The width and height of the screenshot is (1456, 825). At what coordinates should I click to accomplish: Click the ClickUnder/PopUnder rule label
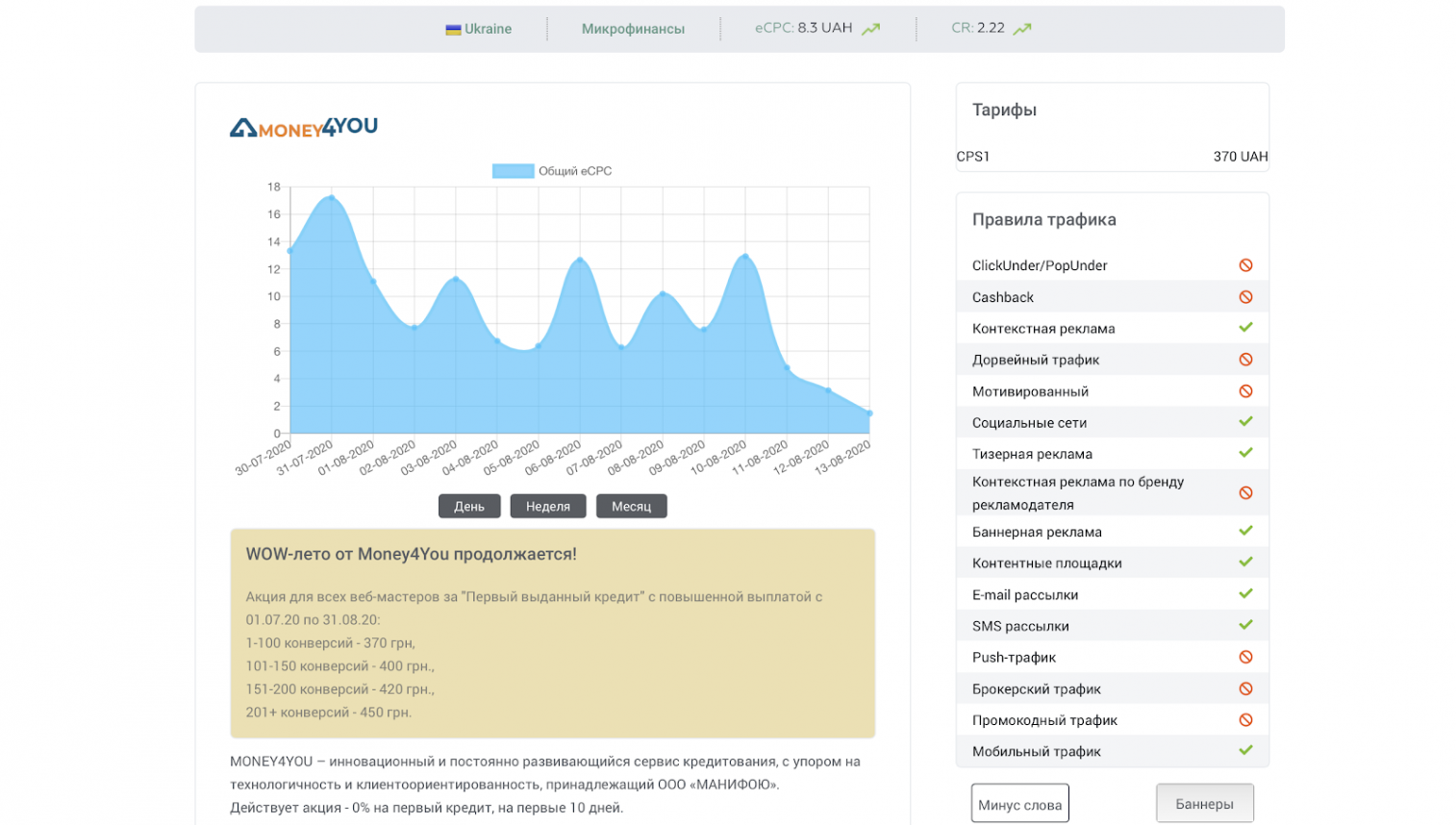point(1040,265)
